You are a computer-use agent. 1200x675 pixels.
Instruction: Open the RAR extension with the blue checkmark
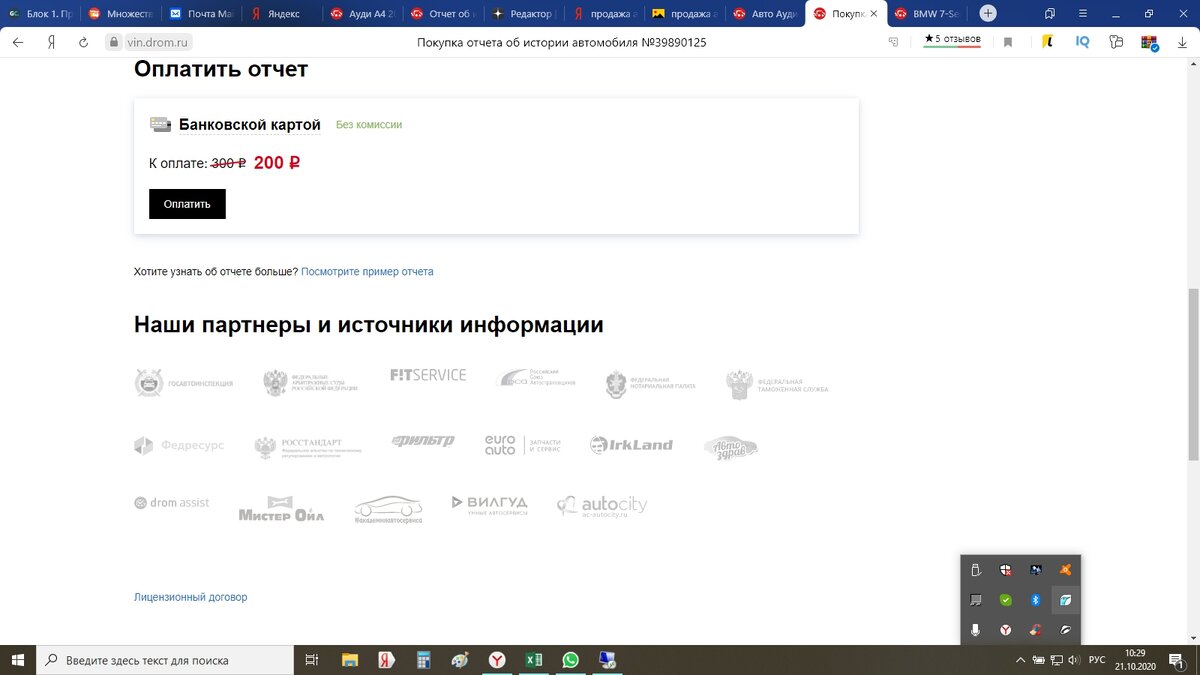pos(1148,42)
